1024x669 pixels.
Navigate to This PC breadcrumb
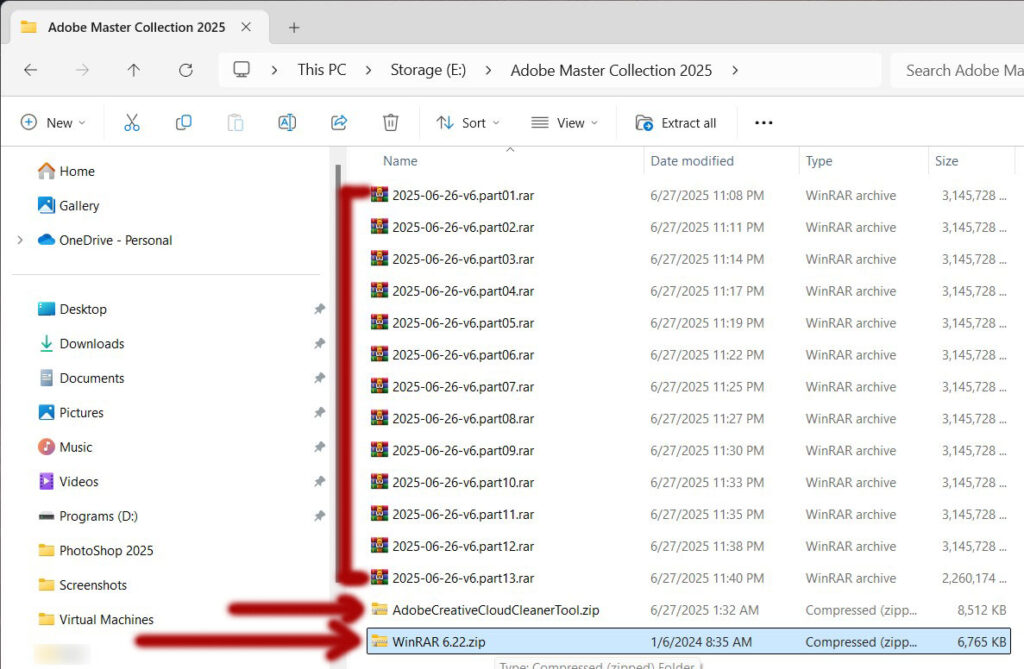coord(322,70)
